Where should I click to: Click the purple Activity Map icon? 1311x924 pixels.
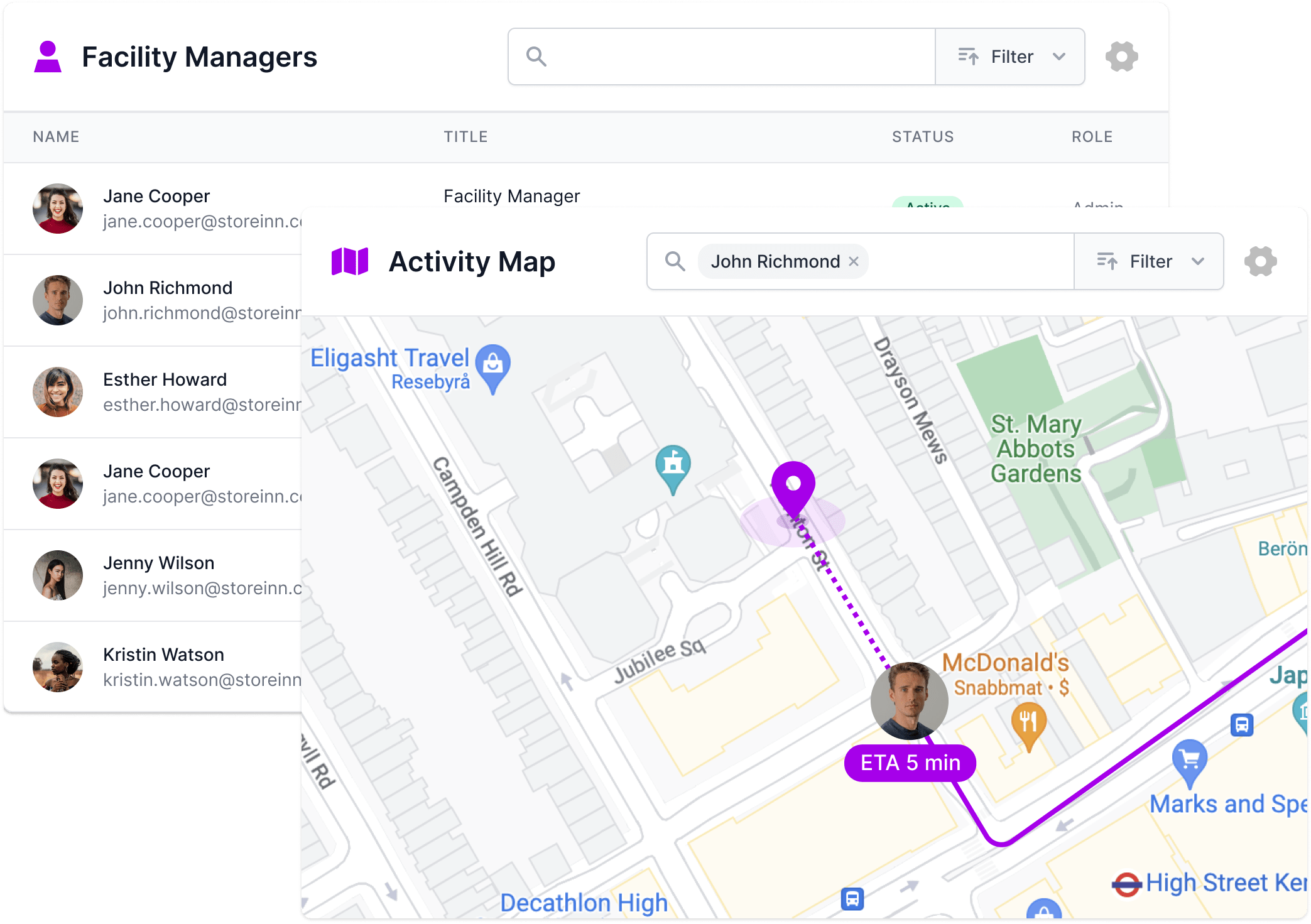pos(350,261)
